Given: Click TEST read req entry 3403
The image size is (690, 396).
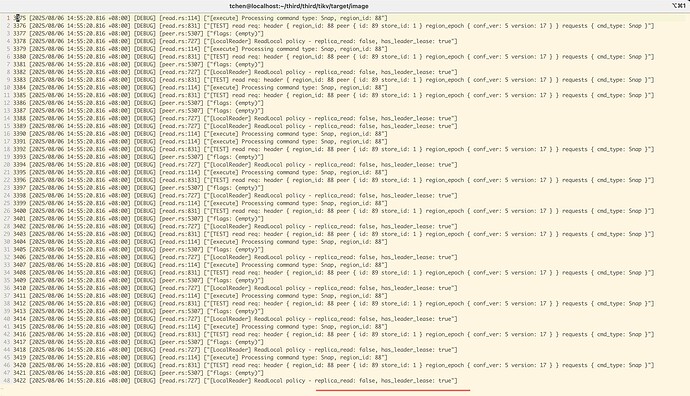Looking at the screenshot, I should (x=334, y=234).
